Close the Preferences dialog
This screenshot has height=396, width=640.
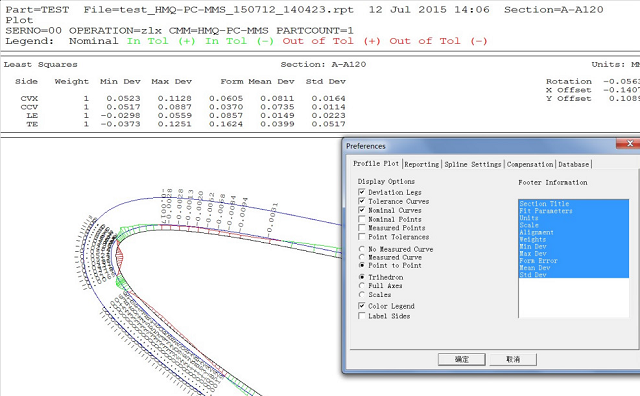click(x=629, y=143)
